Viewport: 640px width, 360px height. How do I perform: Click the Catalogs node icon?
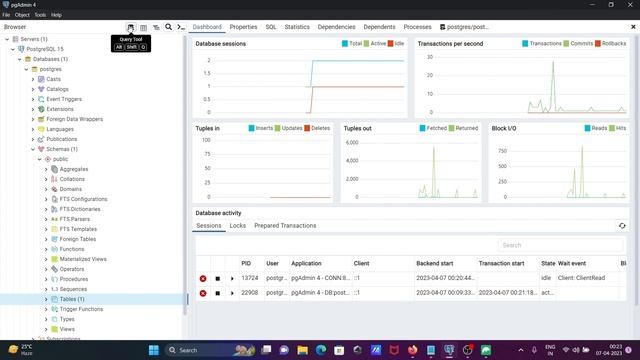[x=41, y=89]
